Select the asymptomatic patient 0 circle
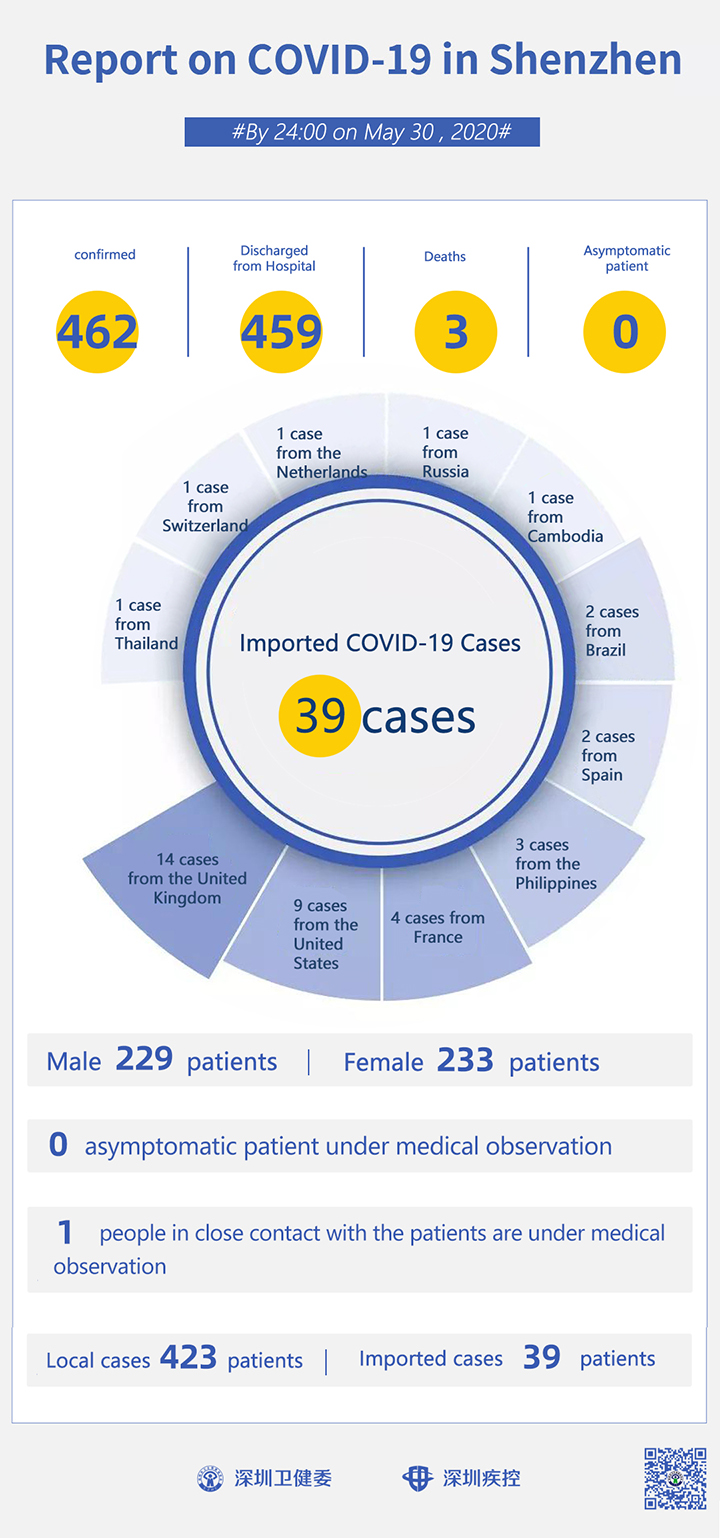The height and width of the screenshot is (1538, 720). (624, 332)
